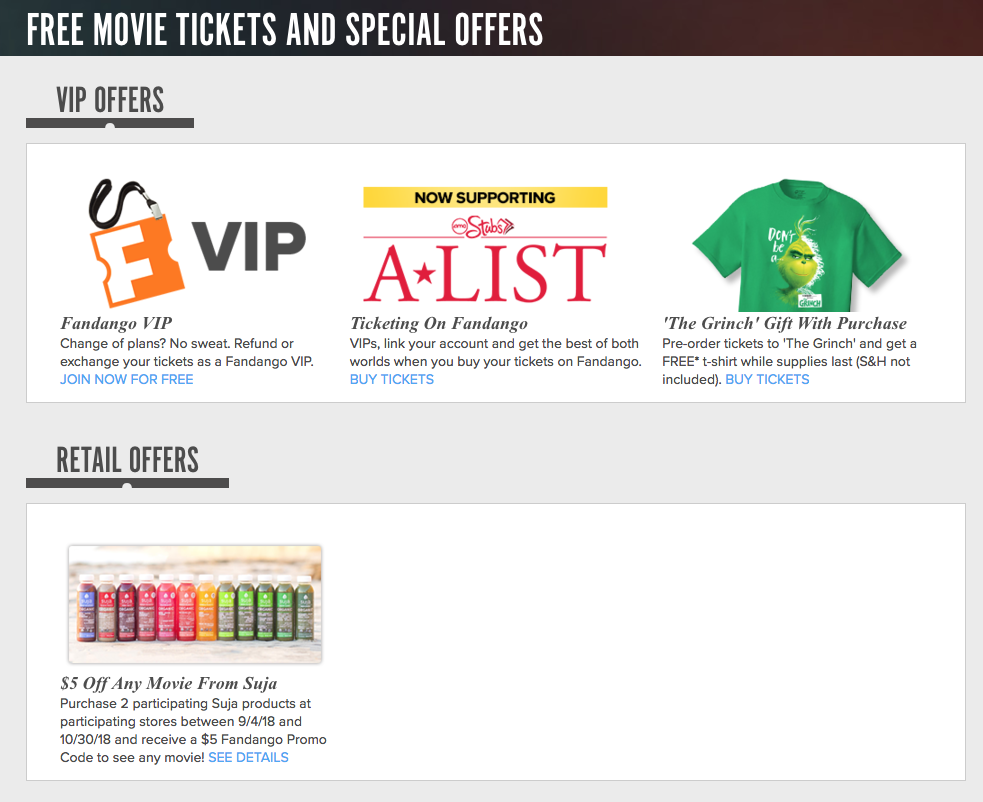
Task: Click the AMC Stubs small logo
Action: [483, 226]
